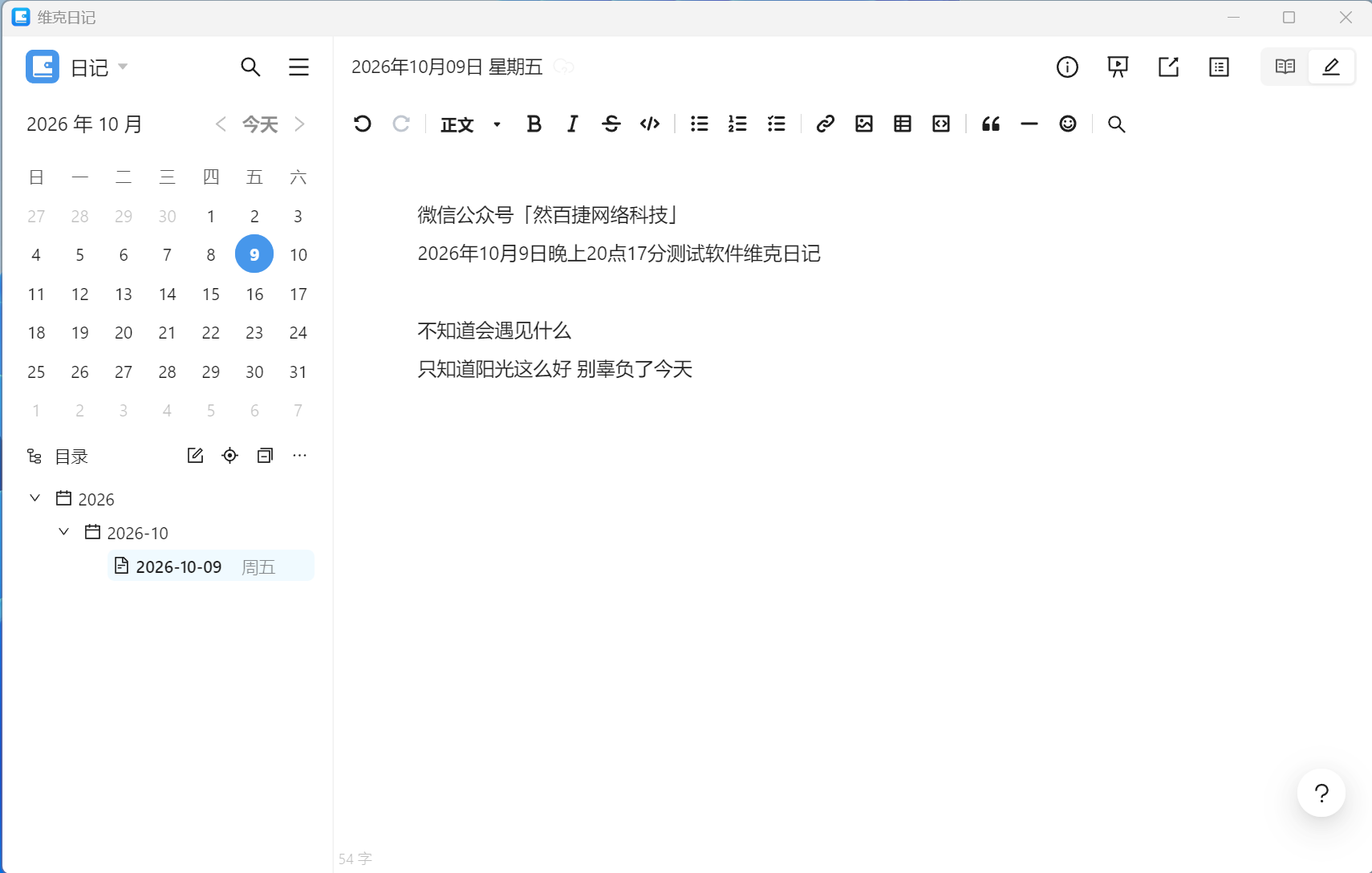Select September 30 on the calendar

[167, 217]
